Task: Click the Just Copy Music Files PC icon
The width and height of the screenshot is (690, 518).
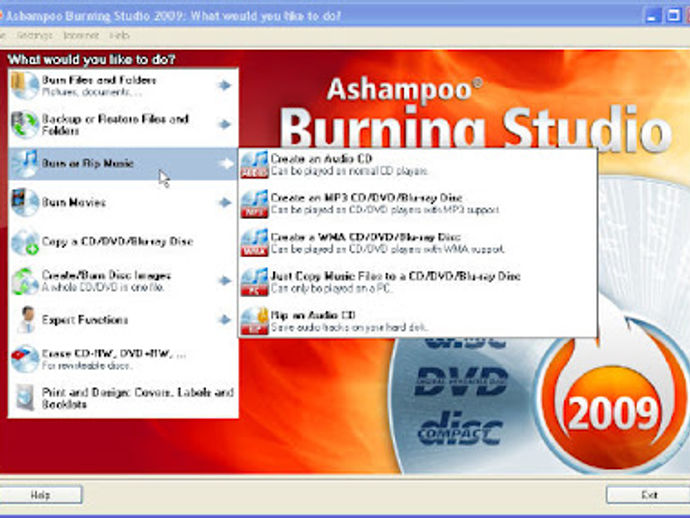Action: point(254,282)
